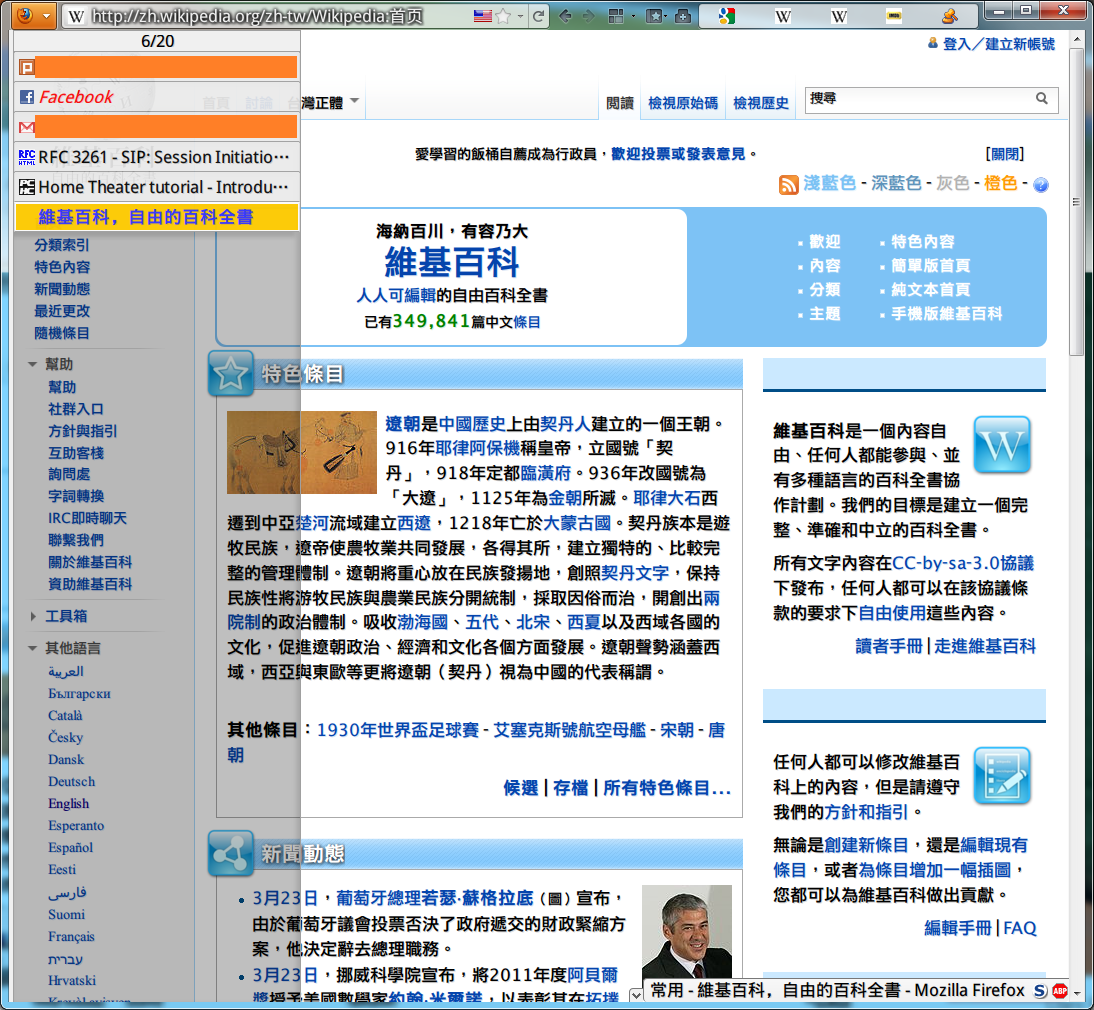Switch to the first Wikipedia pinned tab
Viewport: 1094px width, 1010px height.
[783, 16]
